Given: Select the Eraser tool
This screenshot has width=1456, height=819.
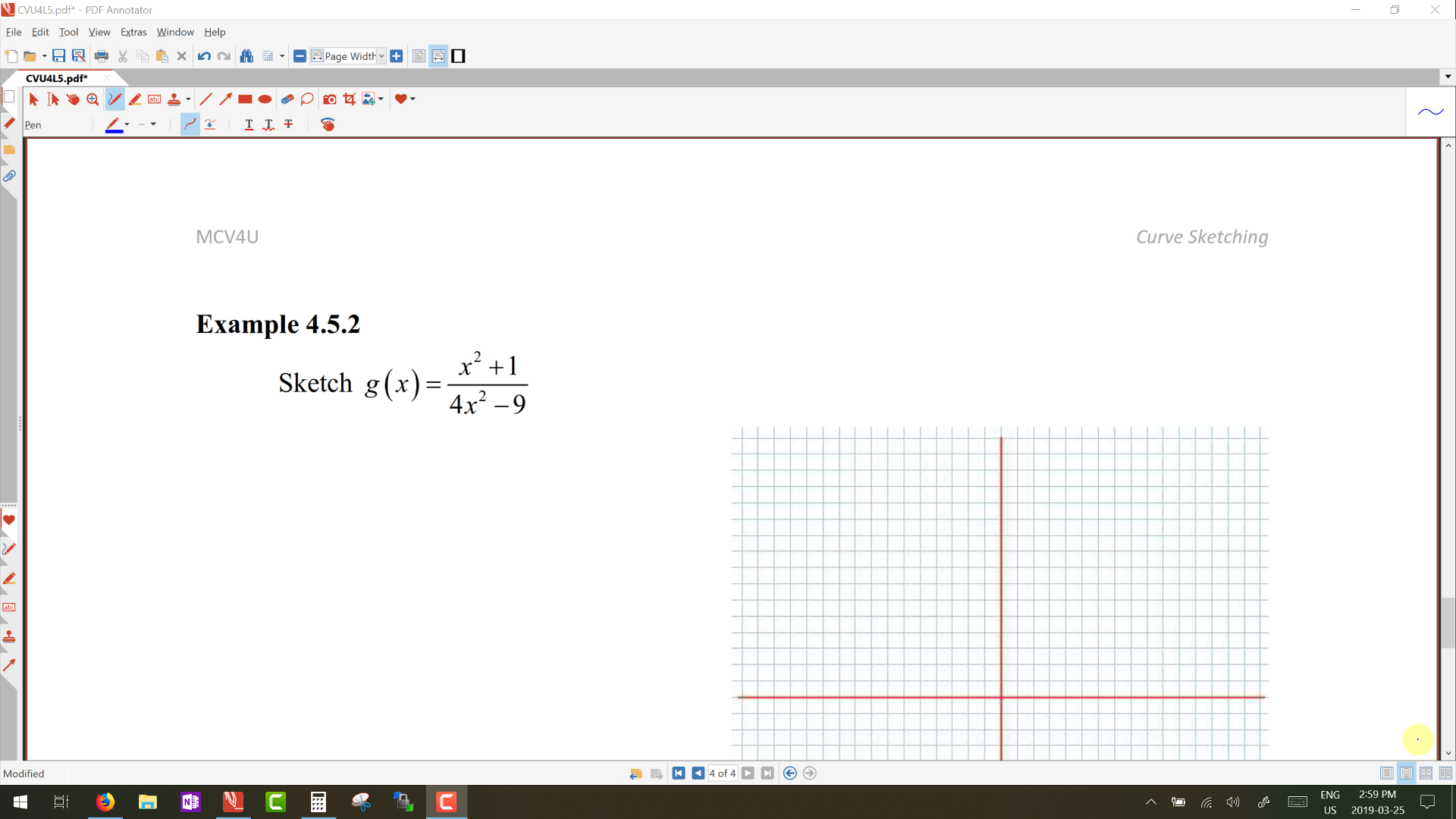Looking at the screenshot, I should [287, 99].
